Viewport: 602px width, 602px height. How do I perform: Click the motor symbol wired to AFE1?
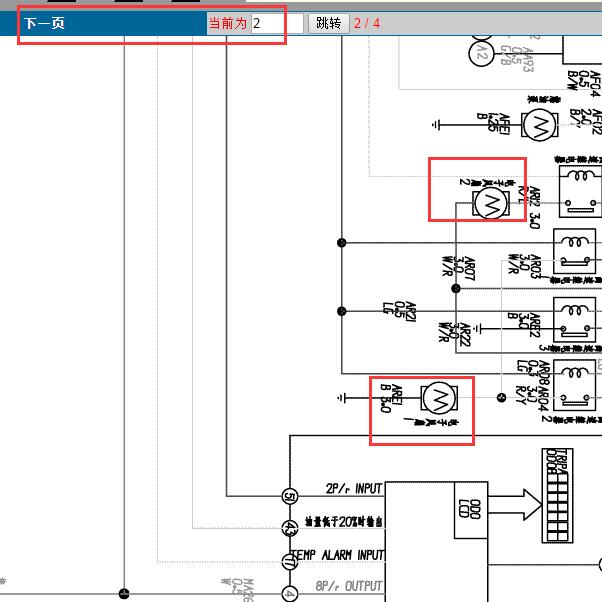(x=540, y=125)
